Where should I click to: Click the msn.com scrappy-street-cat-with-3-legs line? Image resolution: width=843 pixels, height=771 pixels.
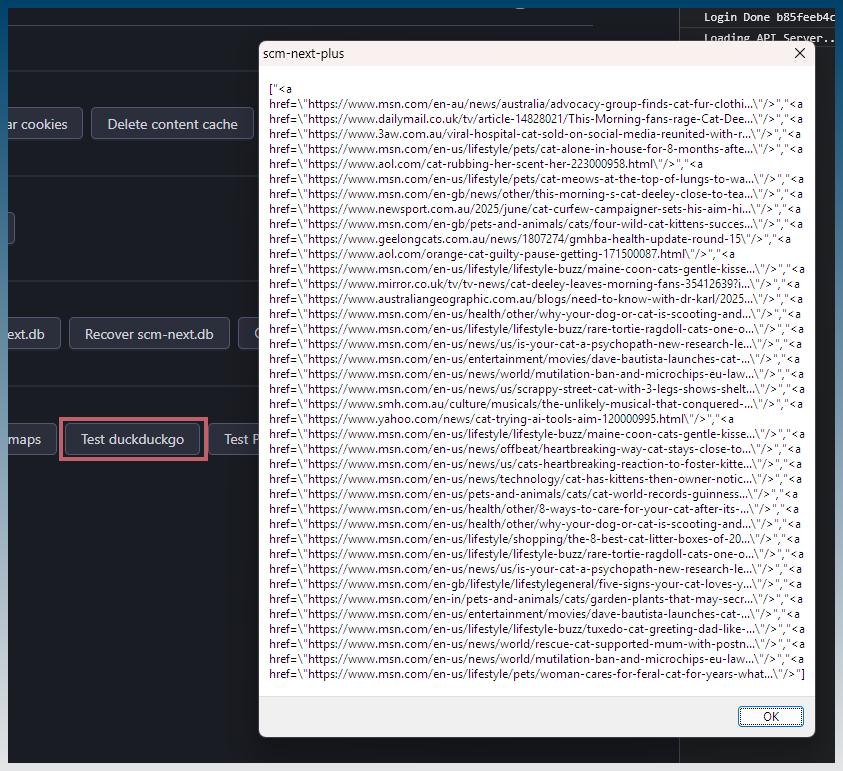coord(537,389)
